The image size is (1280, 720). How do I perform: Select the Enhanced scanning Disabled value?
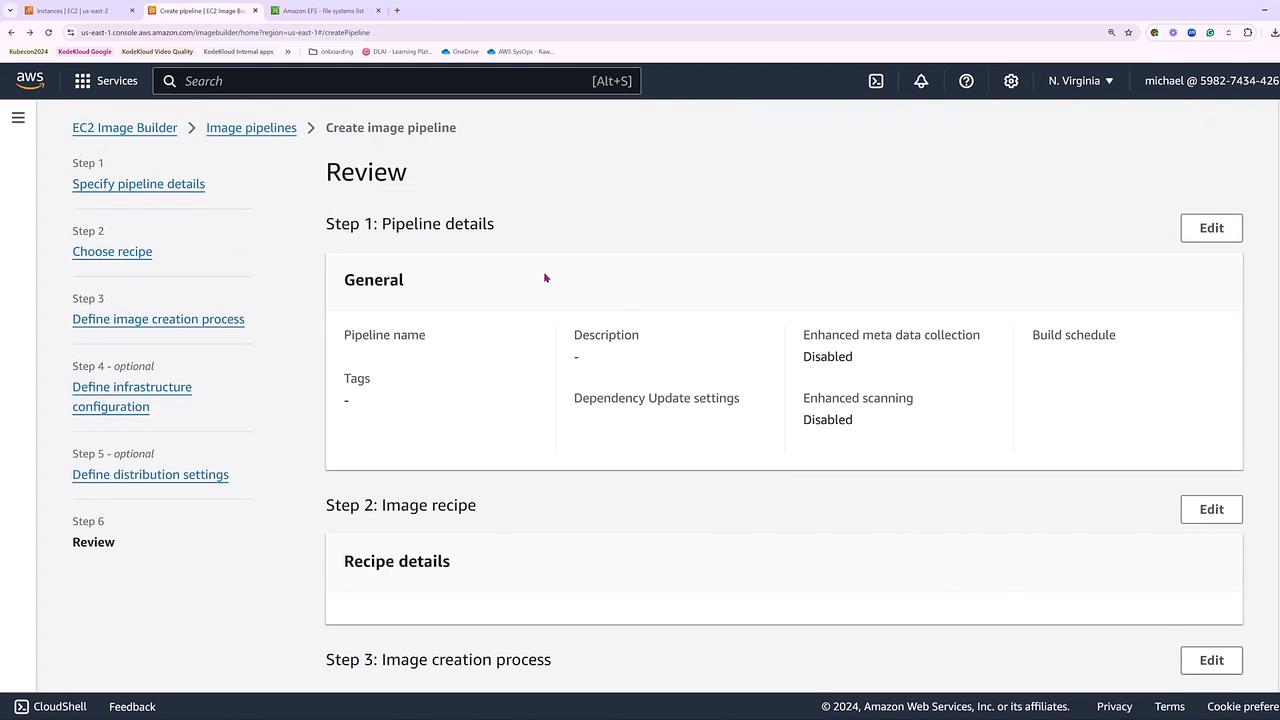point(828,420)
